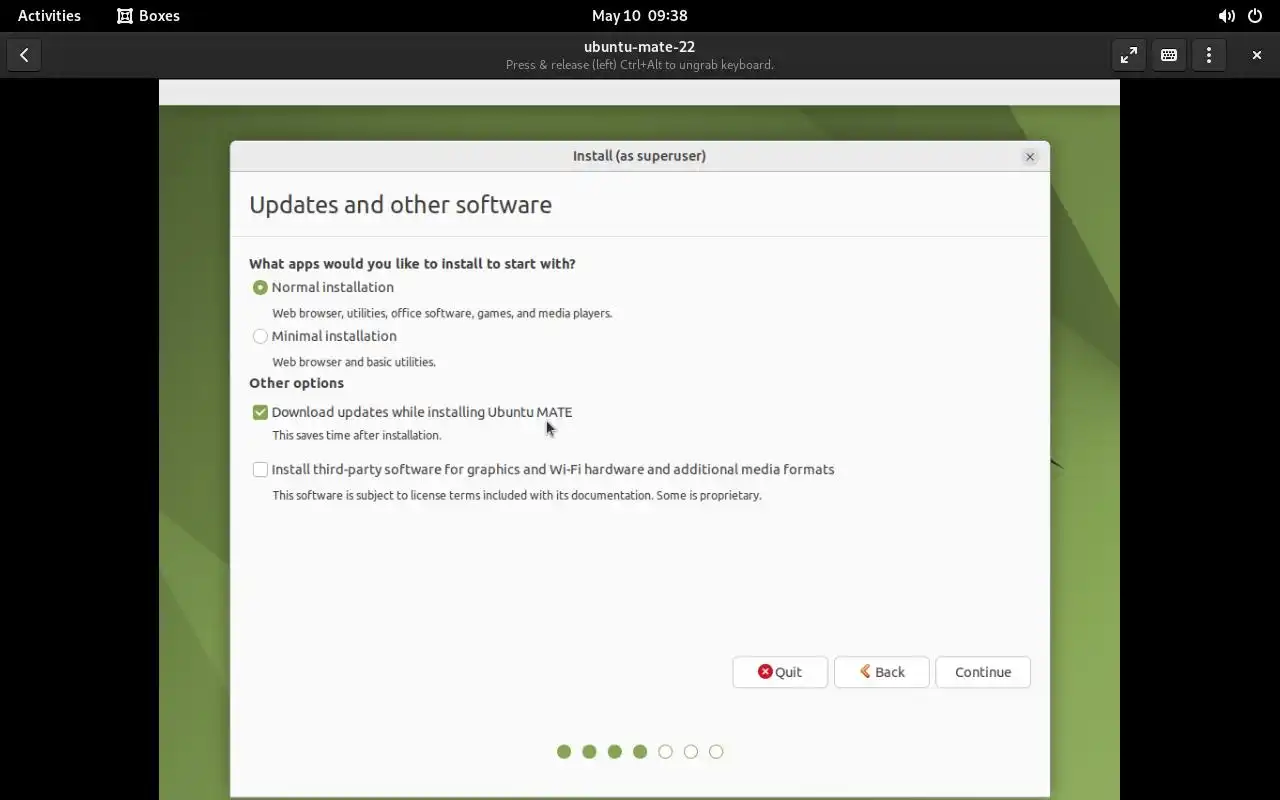Enable Install third-party software checkbox
Screen dimensions: 1280x800
click(260, 469)
